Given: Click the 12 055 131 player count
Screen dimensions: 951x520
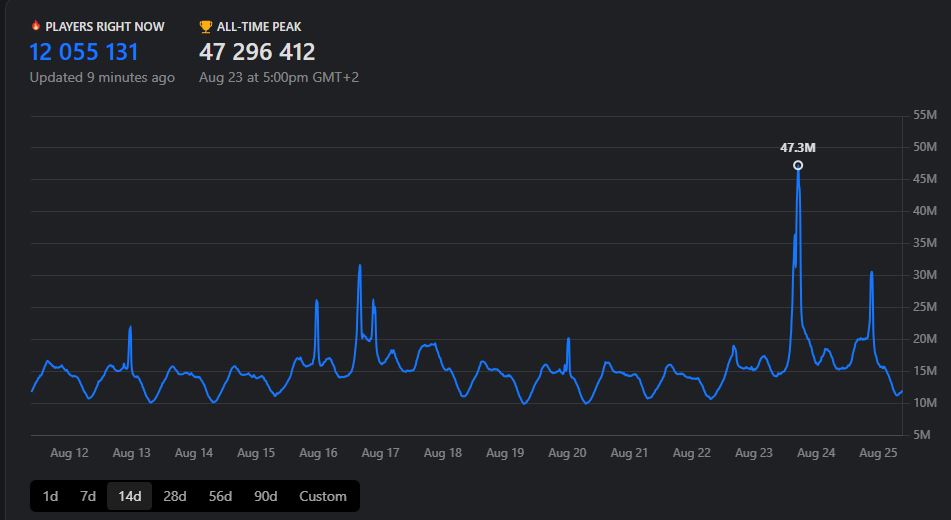Looking at the screenshot, I should 84,52.
